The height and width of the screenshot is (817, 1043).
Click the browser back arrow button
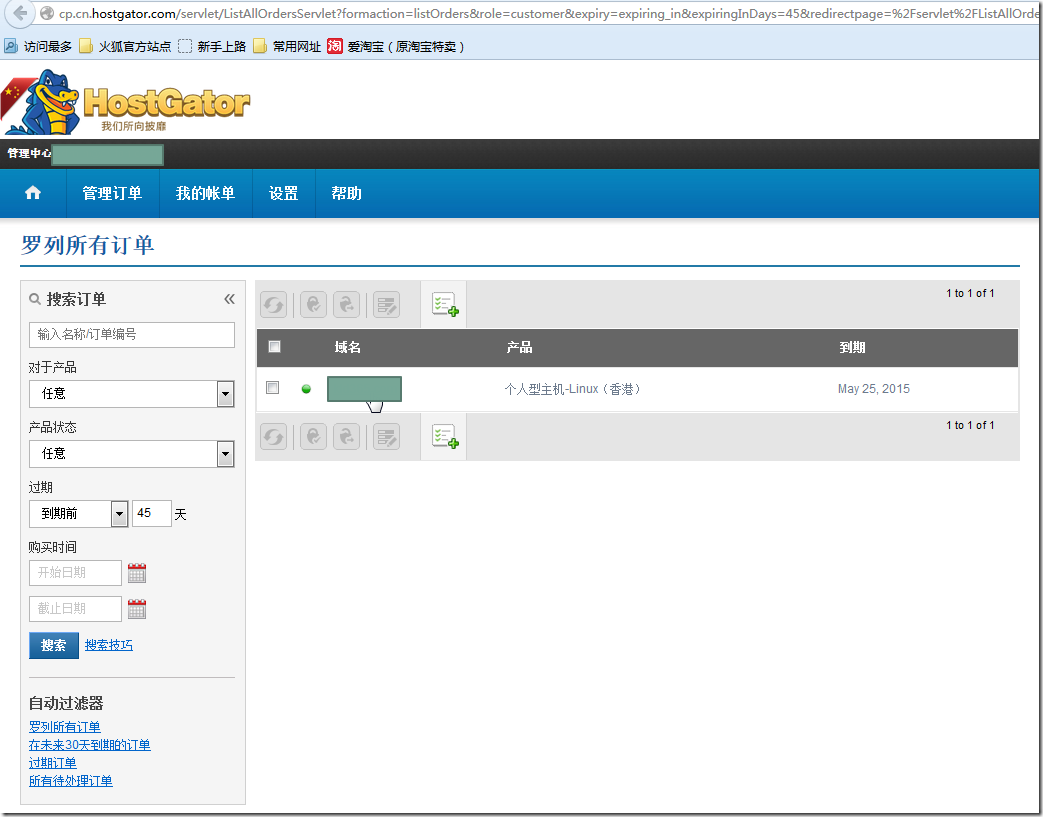[20, 13]
